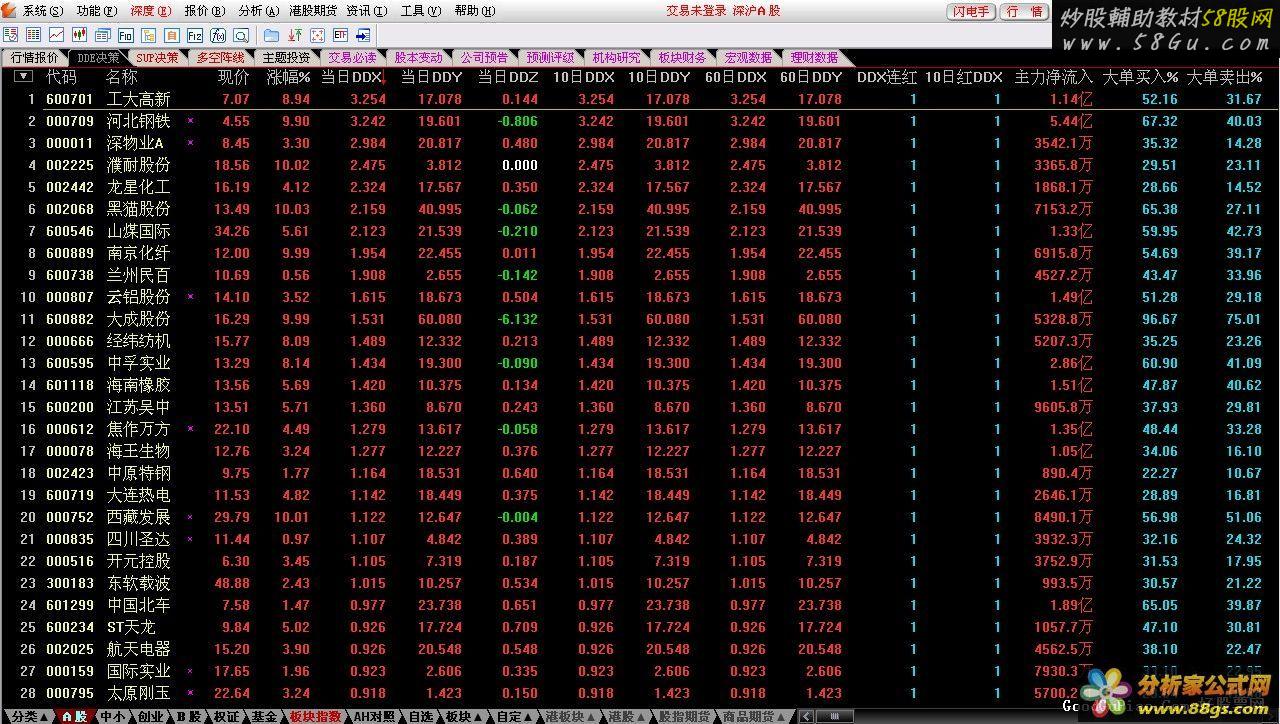Open the table header dropdown arrow box
Screen dimensions: 1280x724
23,77
